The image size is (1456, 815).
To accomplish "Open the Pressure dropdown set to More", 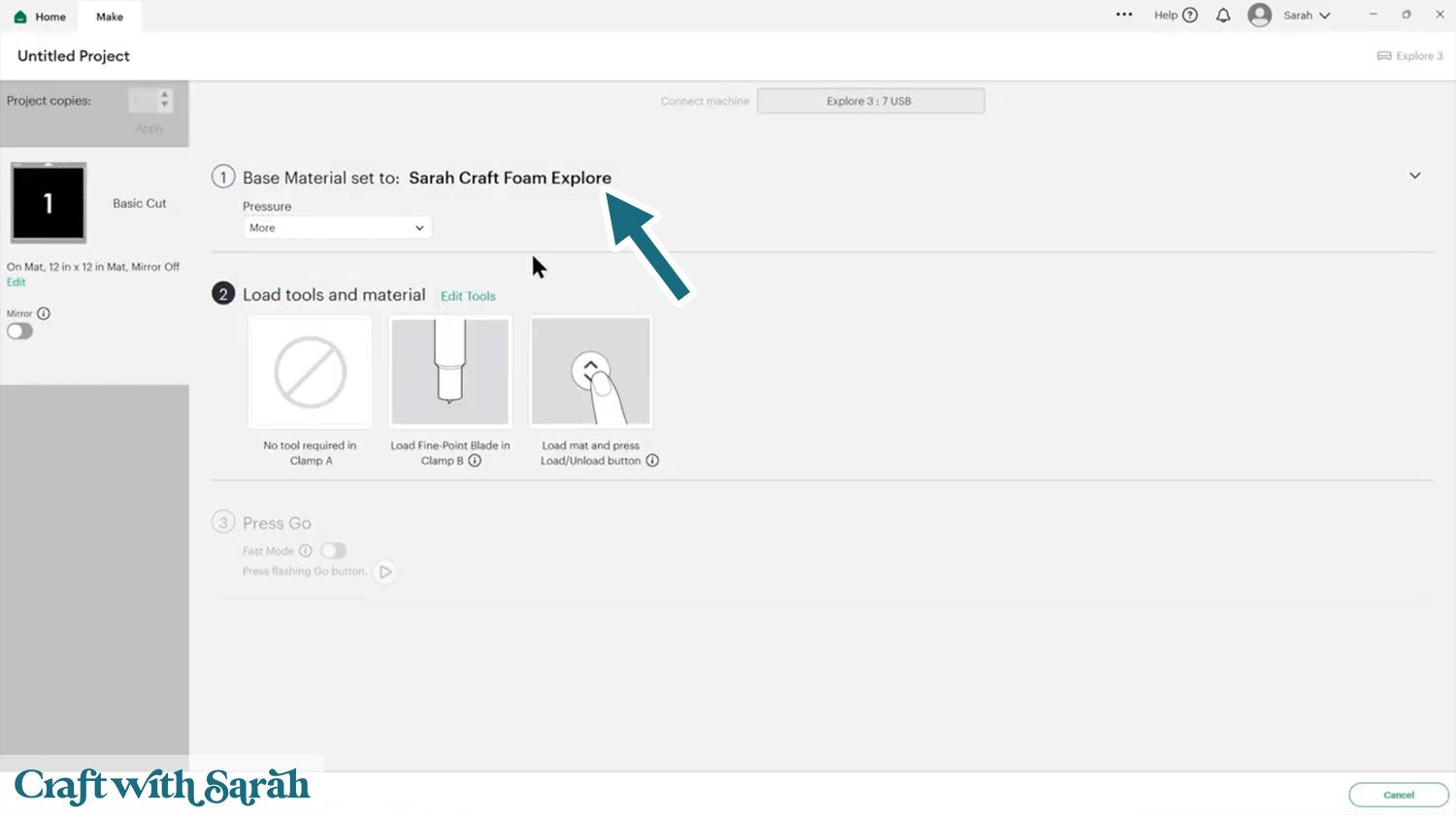I will pos(337,228).
